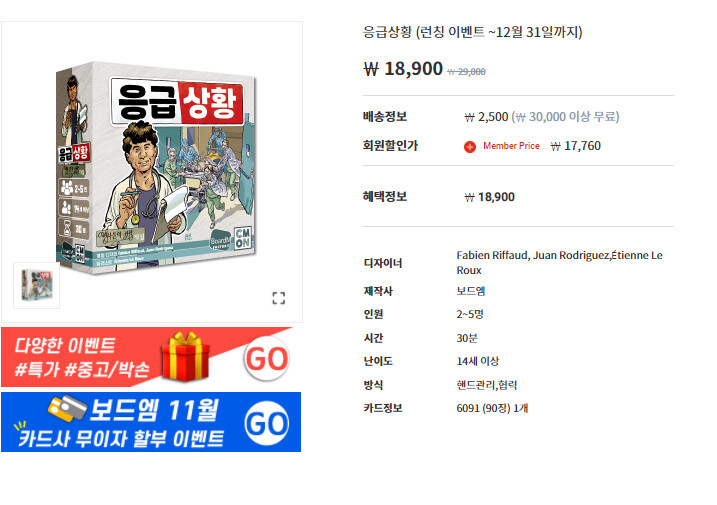Click the red Member Price plus icon
The width and height of the screenshot is (717, 505).
[x=470, y=146]
